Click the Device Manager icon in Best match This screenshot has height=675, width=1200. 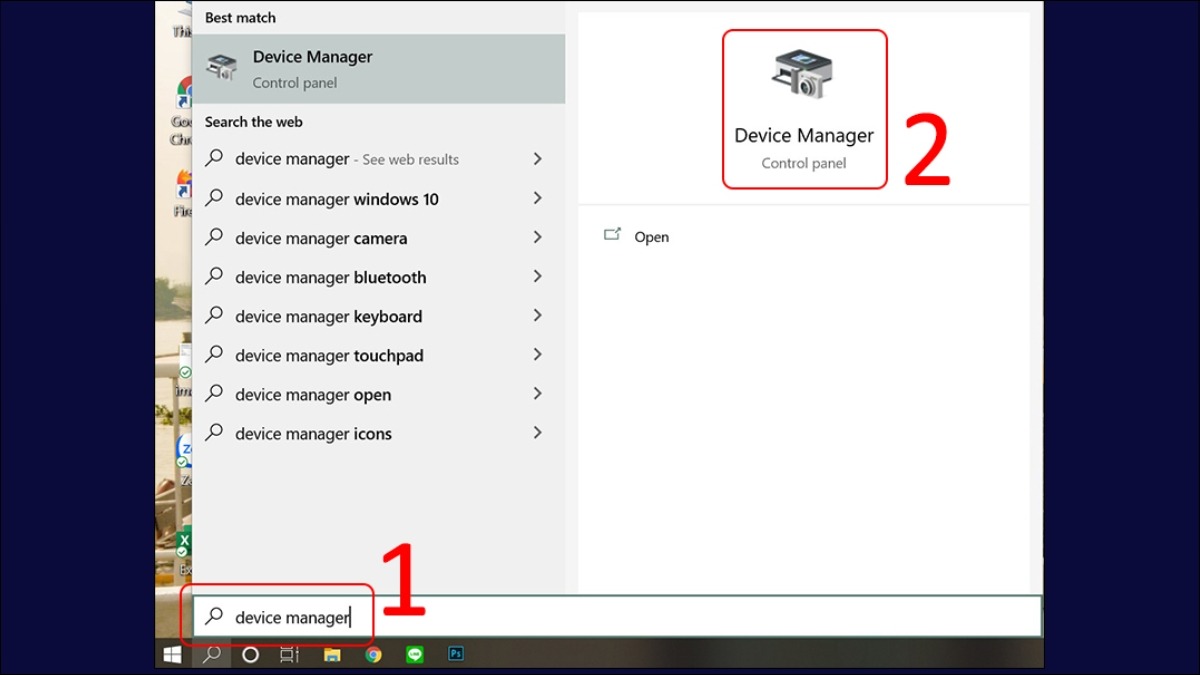coord(221,68)
